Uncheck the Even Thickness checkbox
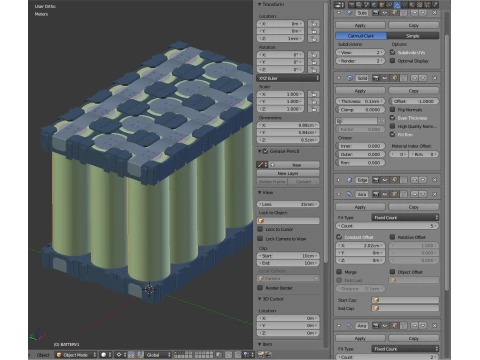 pyautogui.click(x=393, y=118)
